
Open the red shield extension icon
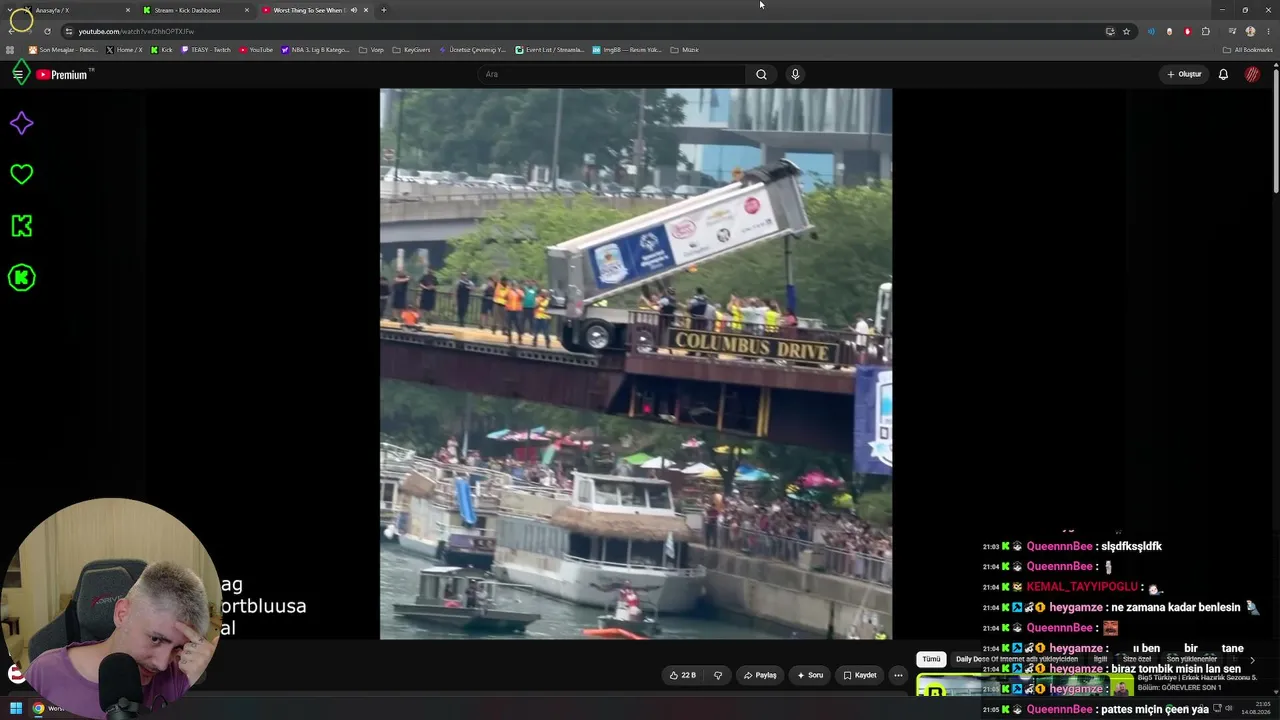coord(1187,31)
